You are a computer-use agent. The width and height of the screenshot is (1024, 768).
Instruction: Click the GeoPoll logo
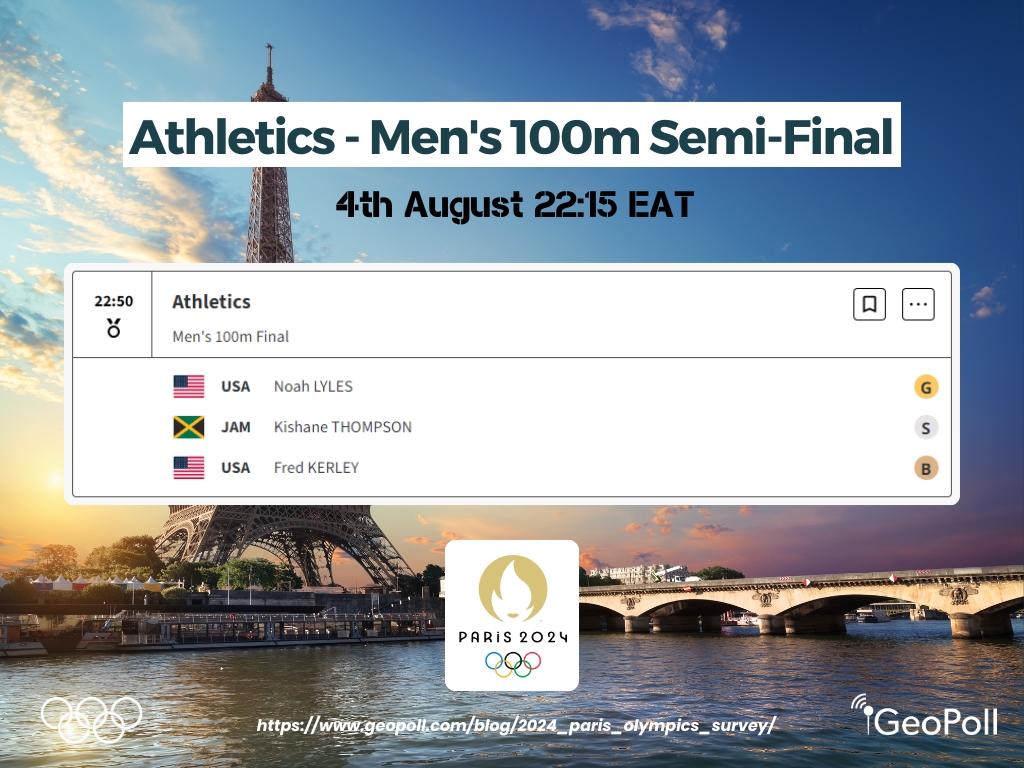pyautogui.click(x=924, y=716)
